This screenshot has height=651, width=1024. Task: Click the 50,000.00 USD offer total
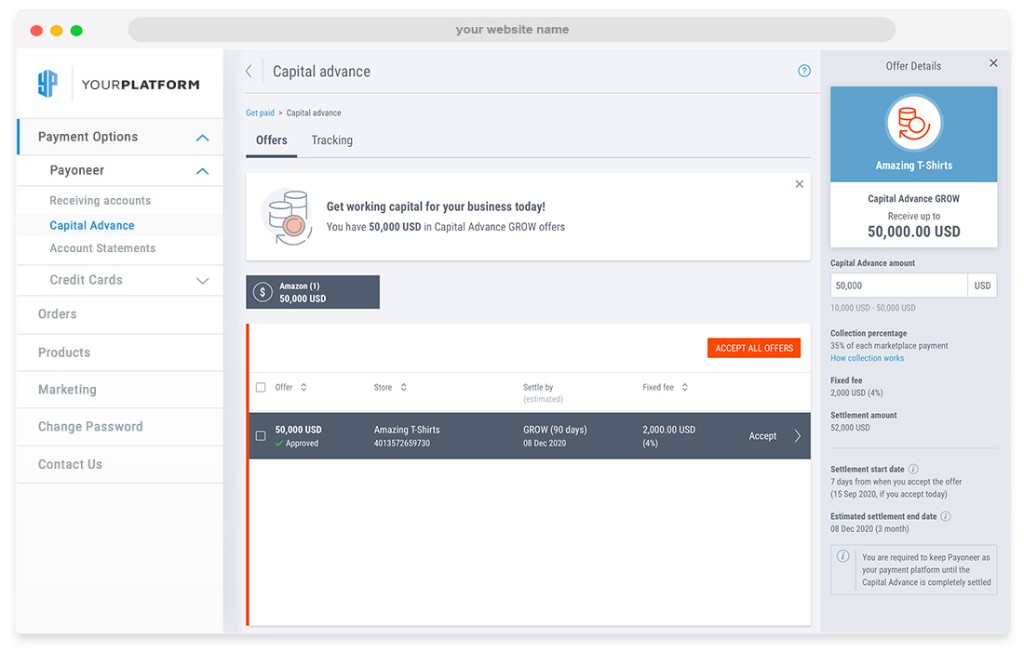coord(914,232)
